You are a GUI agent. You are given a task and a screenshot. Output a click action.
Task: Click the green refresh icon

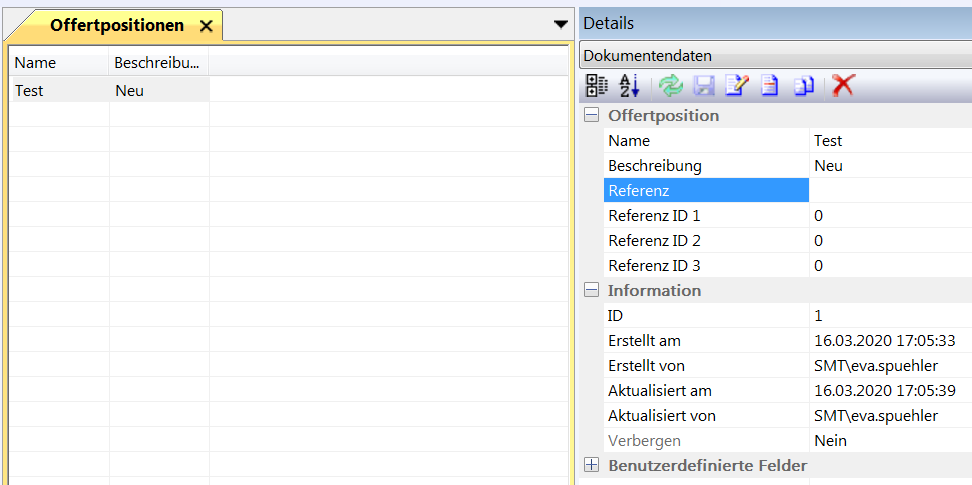(x=670, y=86)
